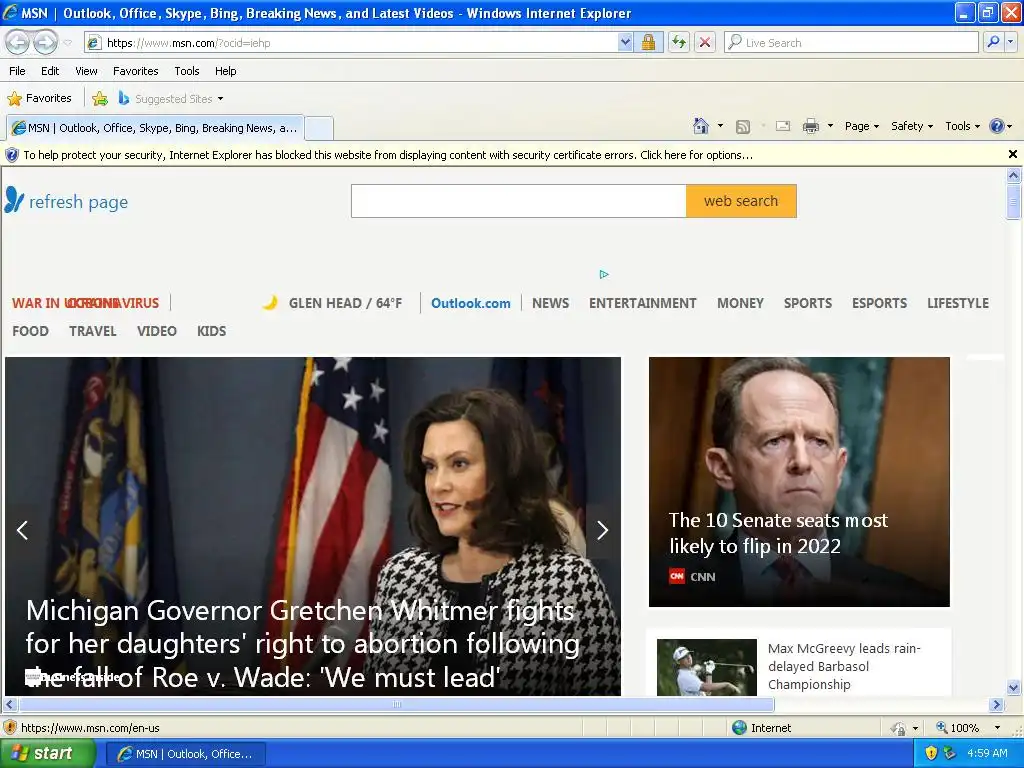
Task: Click the RSS feeds icon
Action: [743, 127]
